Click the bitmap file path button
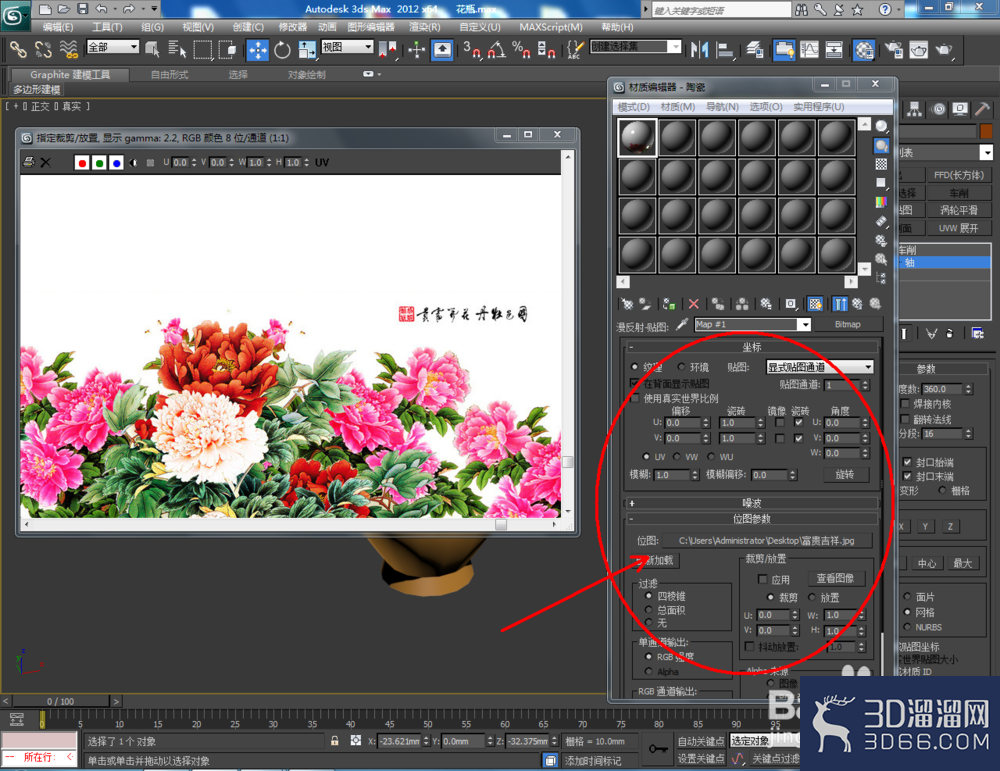The image size is (1000, 771). (766, 541)
